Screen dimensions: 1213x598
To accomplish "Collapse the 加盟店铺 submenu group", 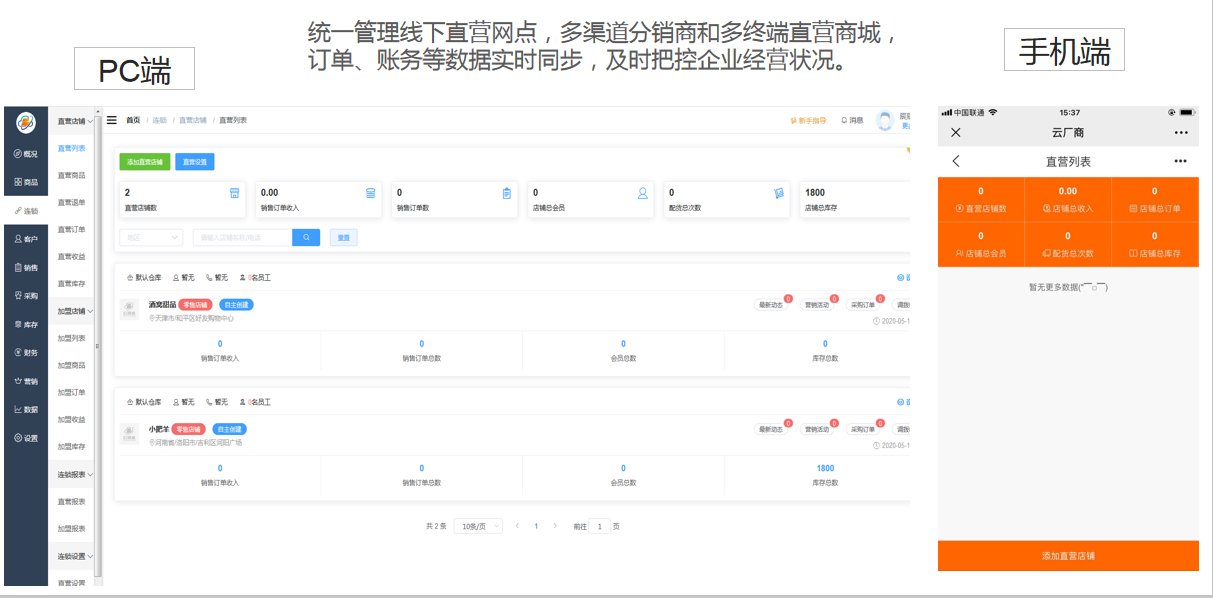I will [x=76, y=311].
